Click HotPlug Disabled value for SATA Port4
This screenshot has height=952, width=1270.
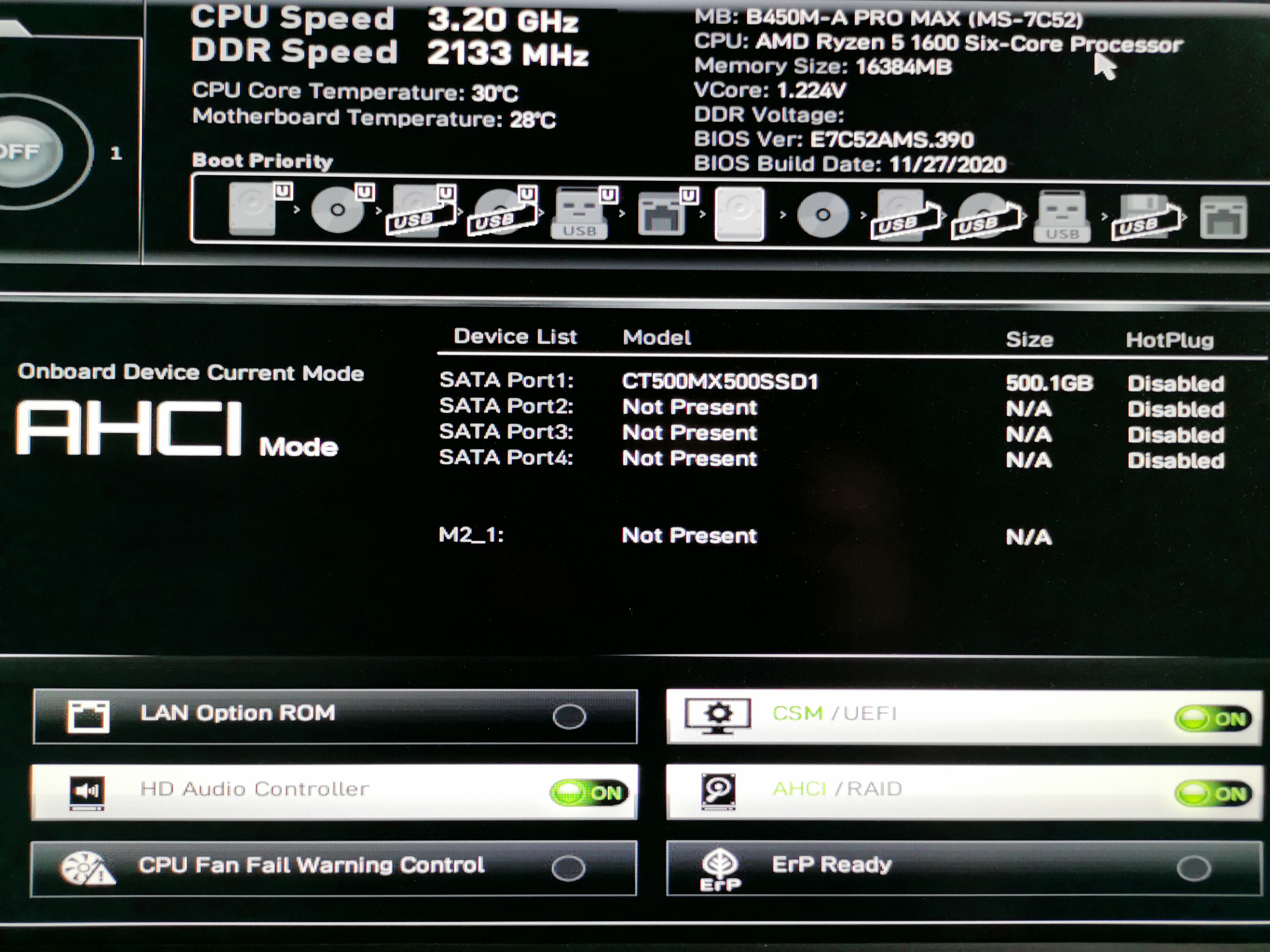pyautogui.click(x=1175, y=460)
